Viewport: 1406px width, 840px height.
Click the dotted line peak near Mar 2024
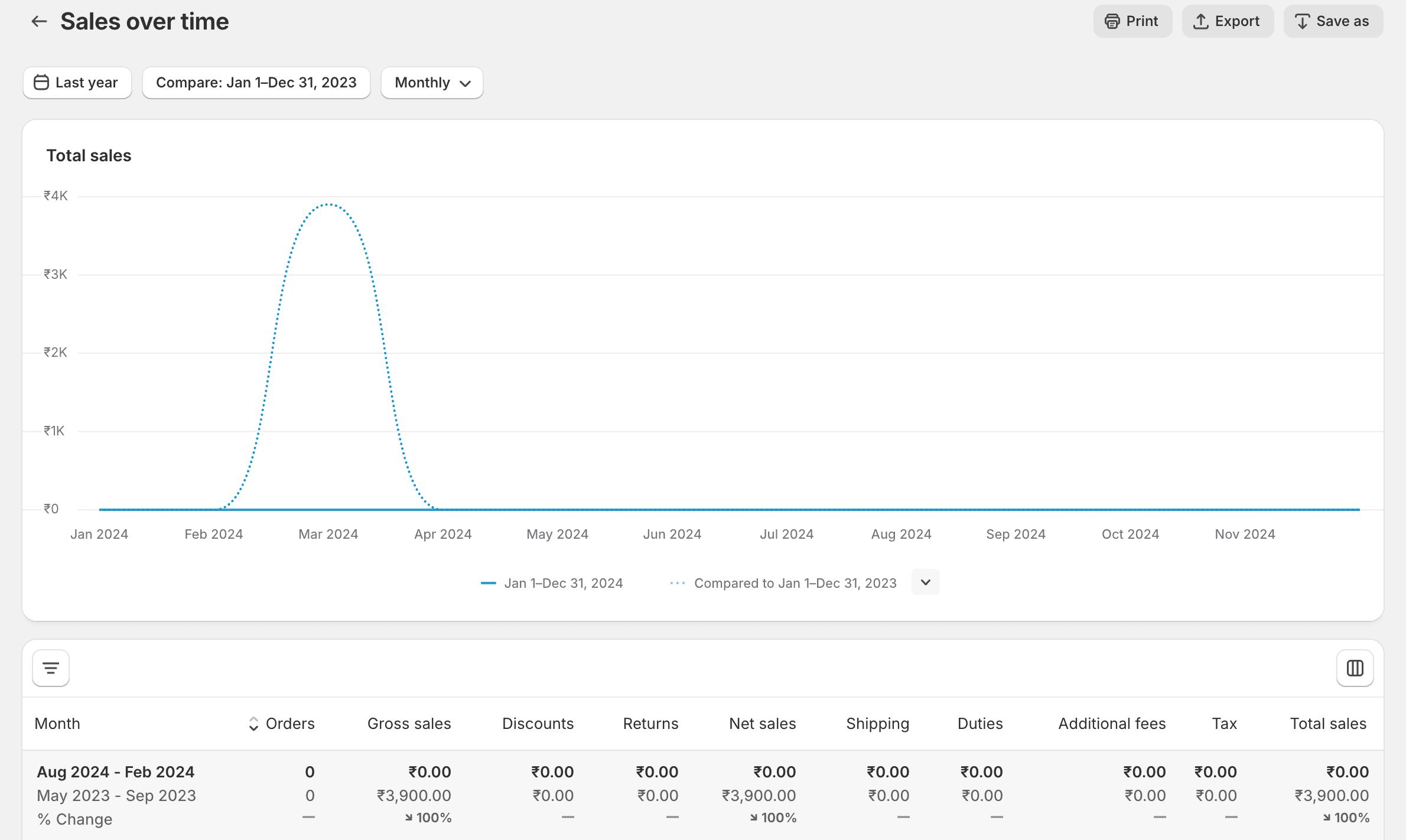click(x=328, y=204)
